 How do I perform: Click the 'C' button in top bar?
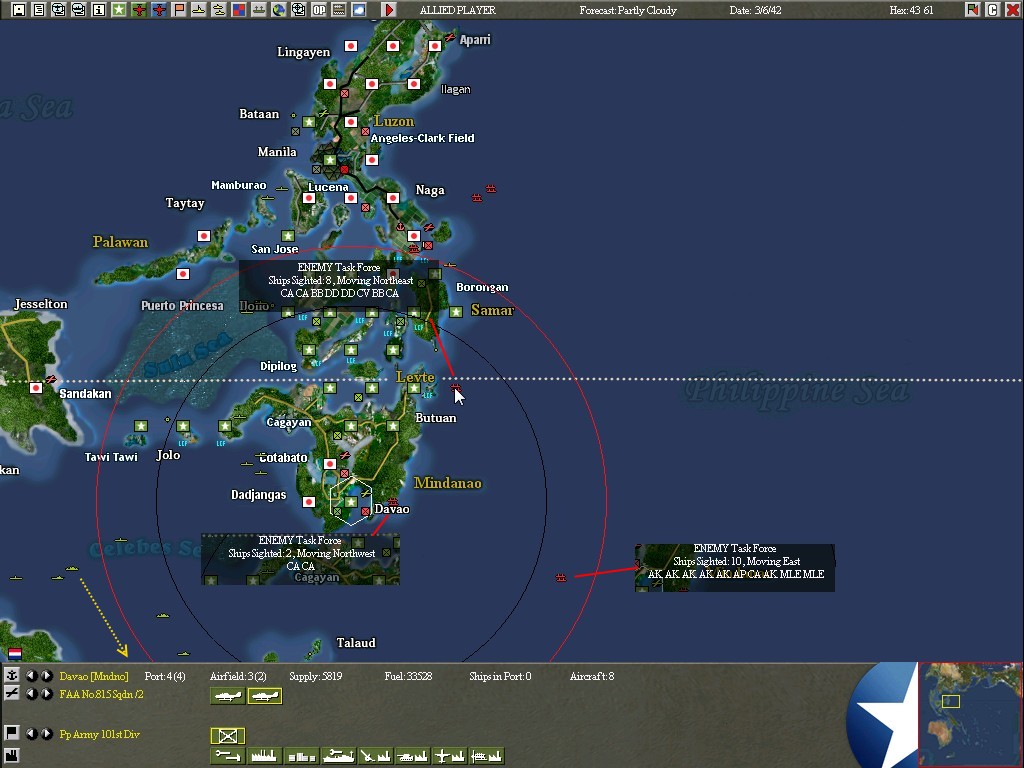pyautogui.click(x=993, y=10)
